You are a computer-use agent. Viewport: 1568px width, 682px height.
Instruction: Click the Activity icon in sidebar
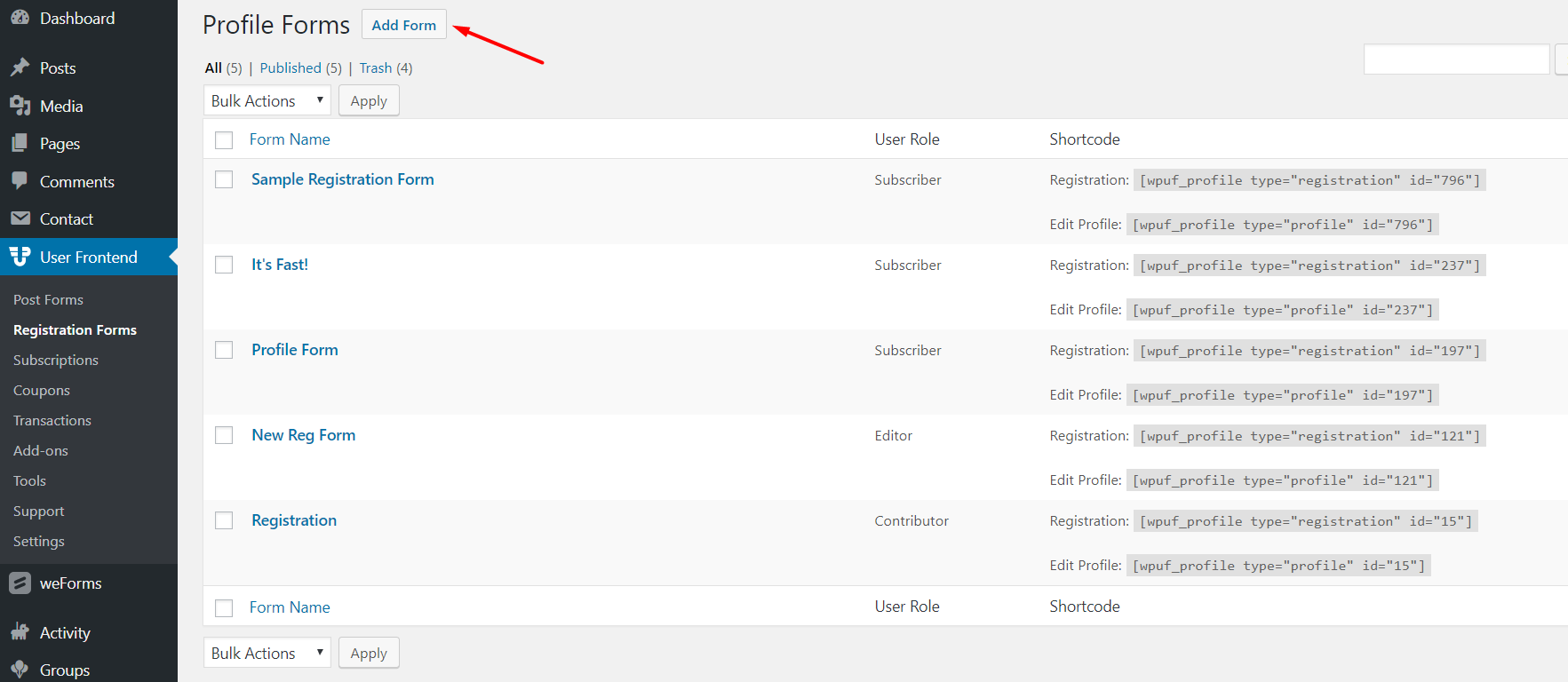coord(20,632)
